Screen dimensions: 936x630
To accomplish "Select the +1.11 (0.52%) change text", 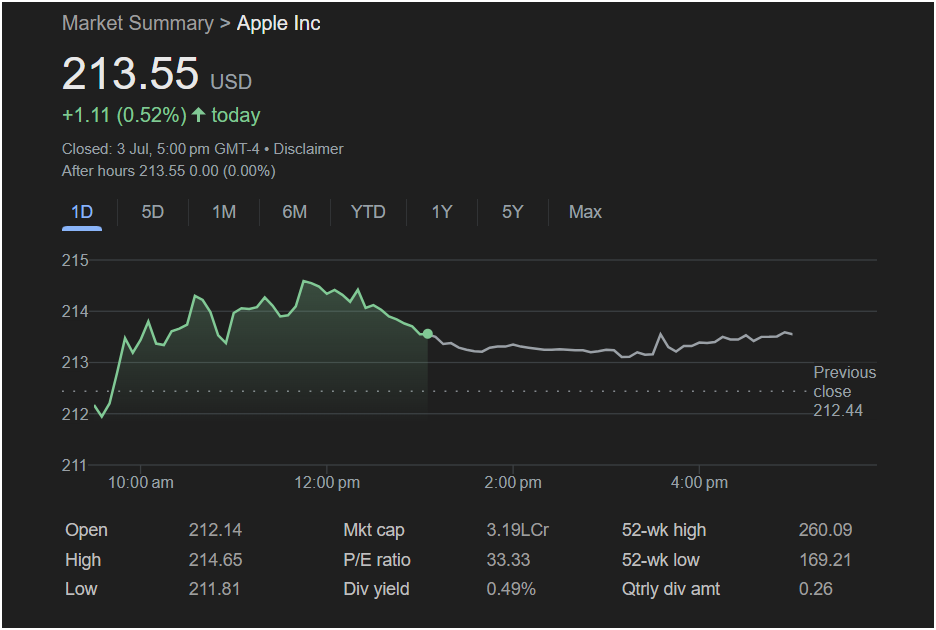I will point(125,115).
